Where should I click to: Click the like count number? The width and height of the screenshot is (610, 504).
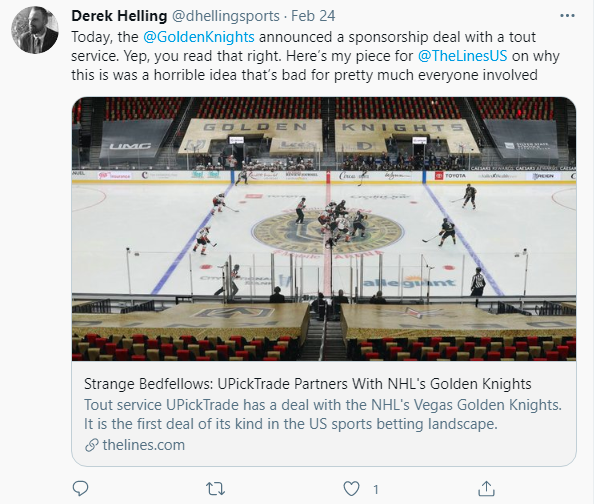click(x=376, y=490)
